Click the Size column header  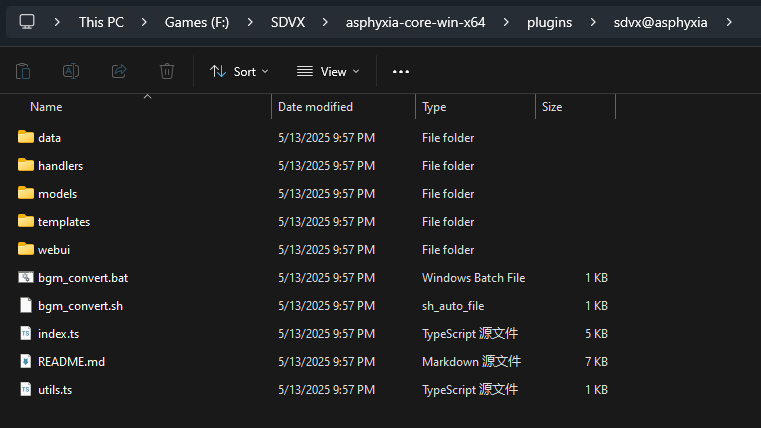coord(552,106)
